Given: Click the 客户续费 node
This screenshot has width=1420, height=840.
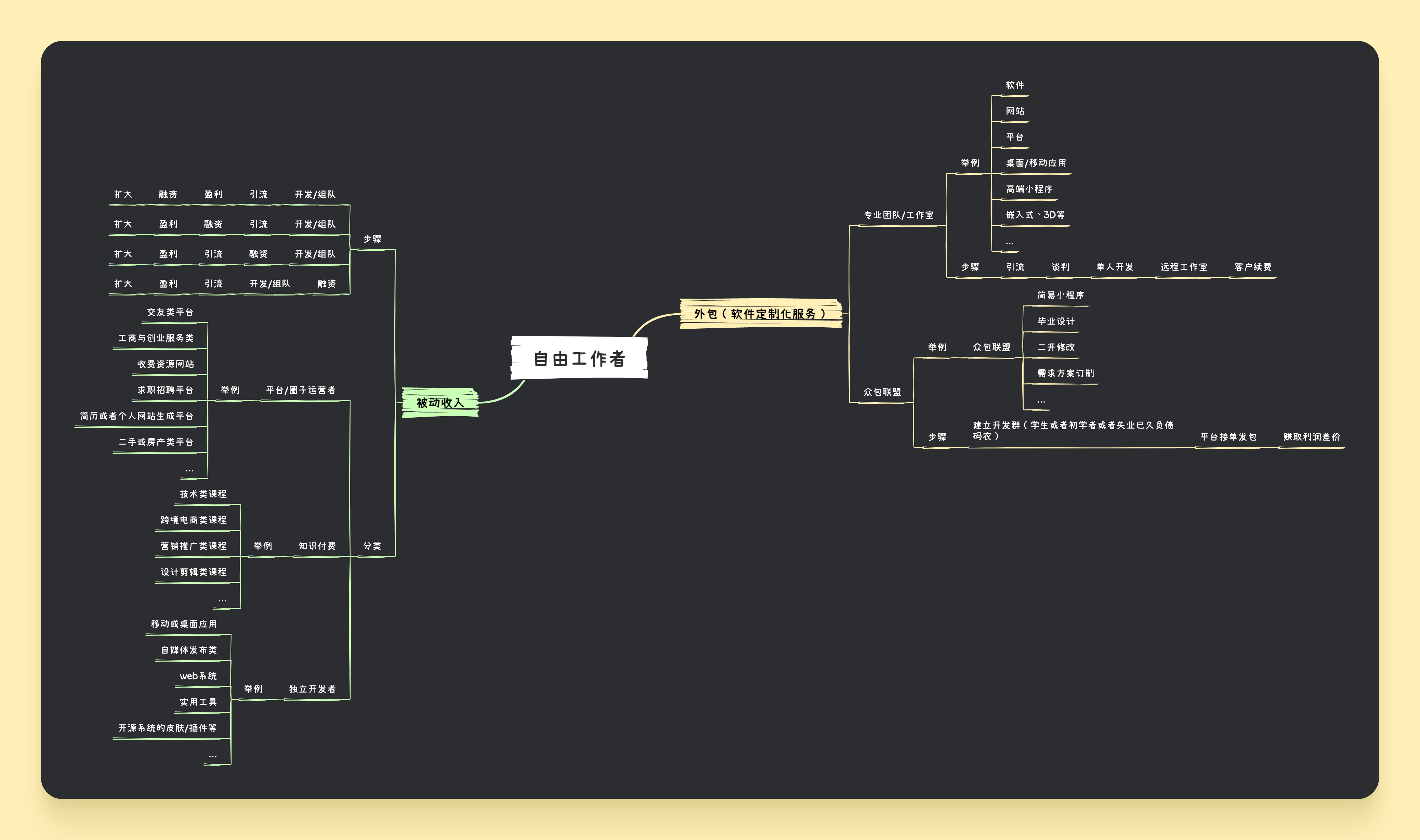Looking at the screenshot, I should point(1252,266).
